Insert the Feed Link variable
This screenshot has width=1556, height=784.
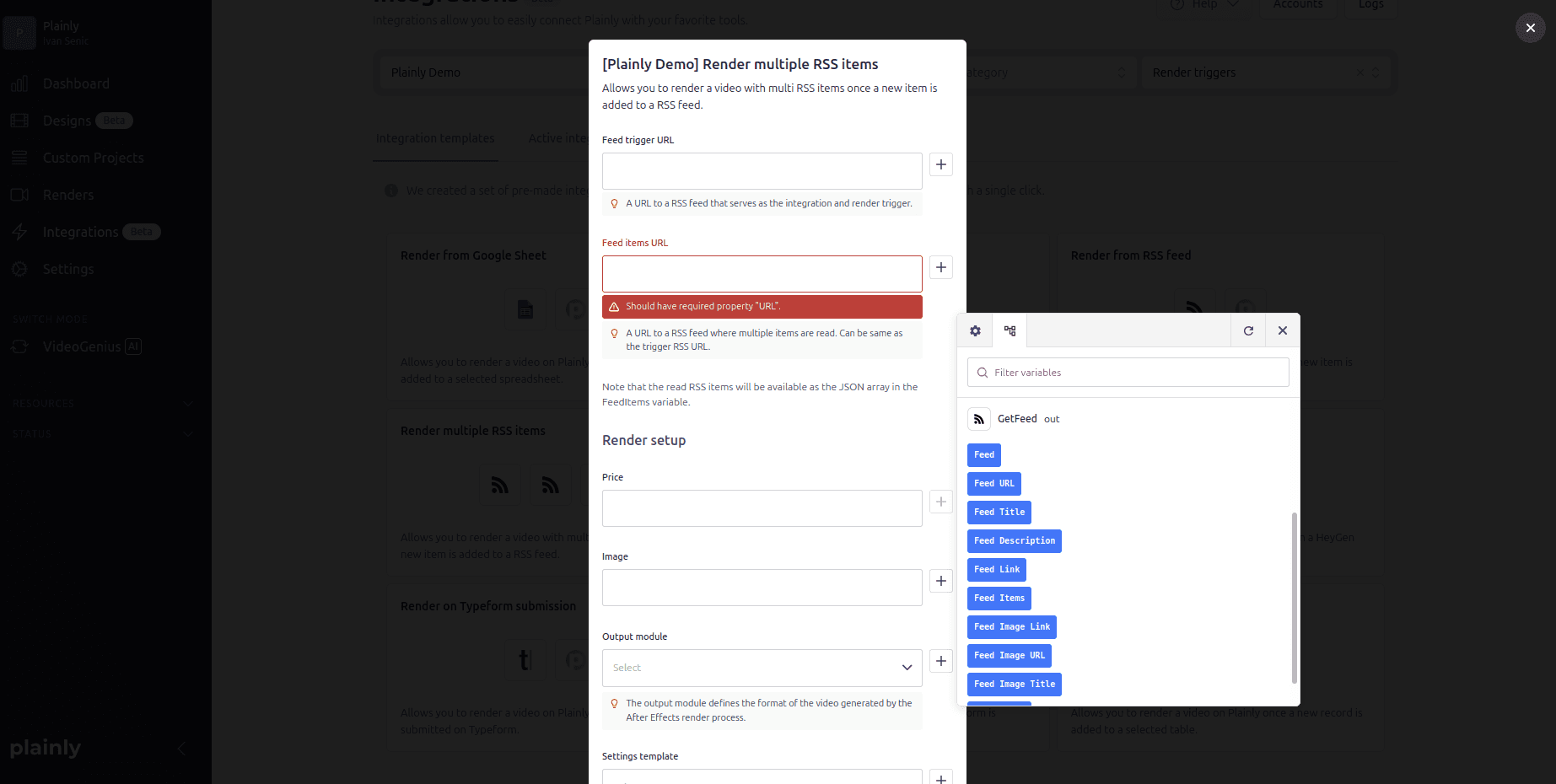pyautogui.click(x=997, y=570)
